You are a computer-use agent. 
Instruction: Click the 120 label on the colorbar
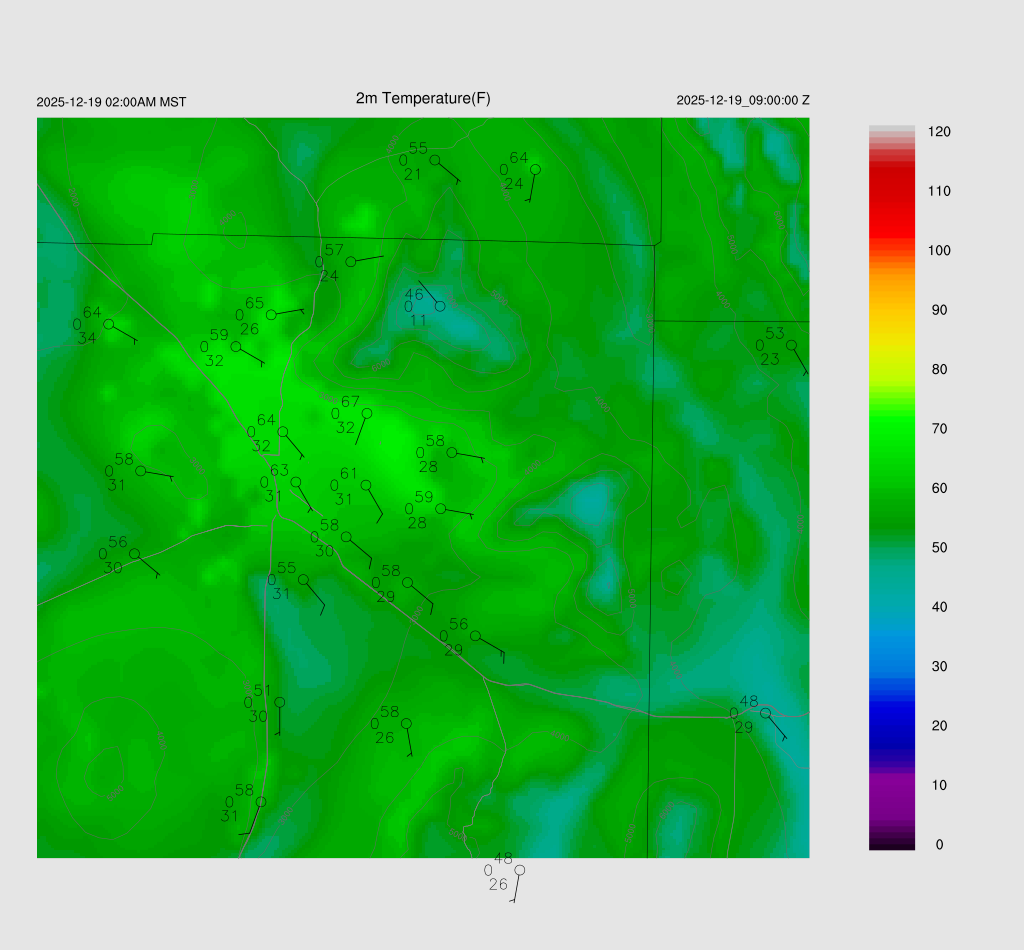point(939,132)
